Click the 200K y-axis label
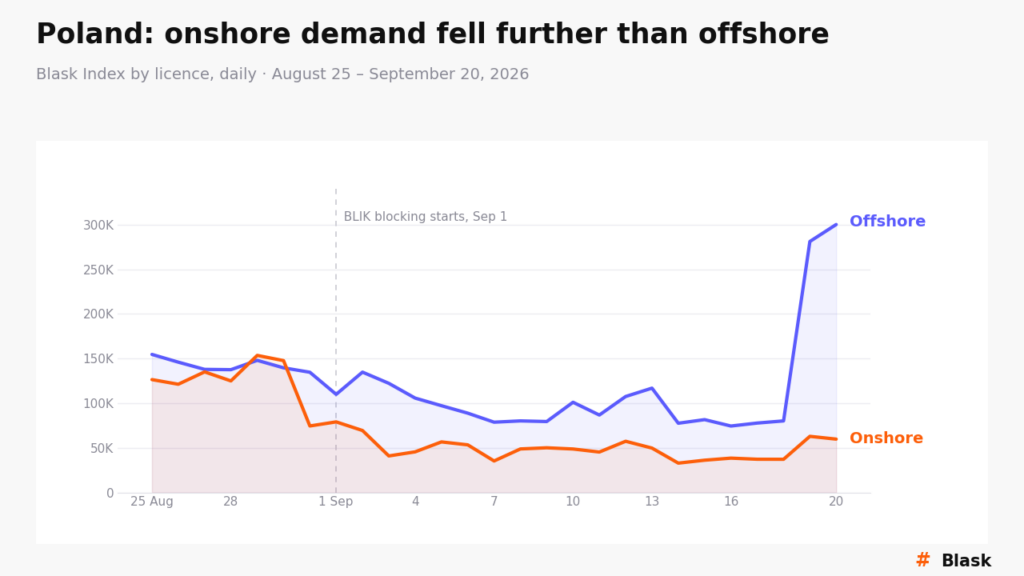The height and width of the screenshot is (576, 1024). 98,314
